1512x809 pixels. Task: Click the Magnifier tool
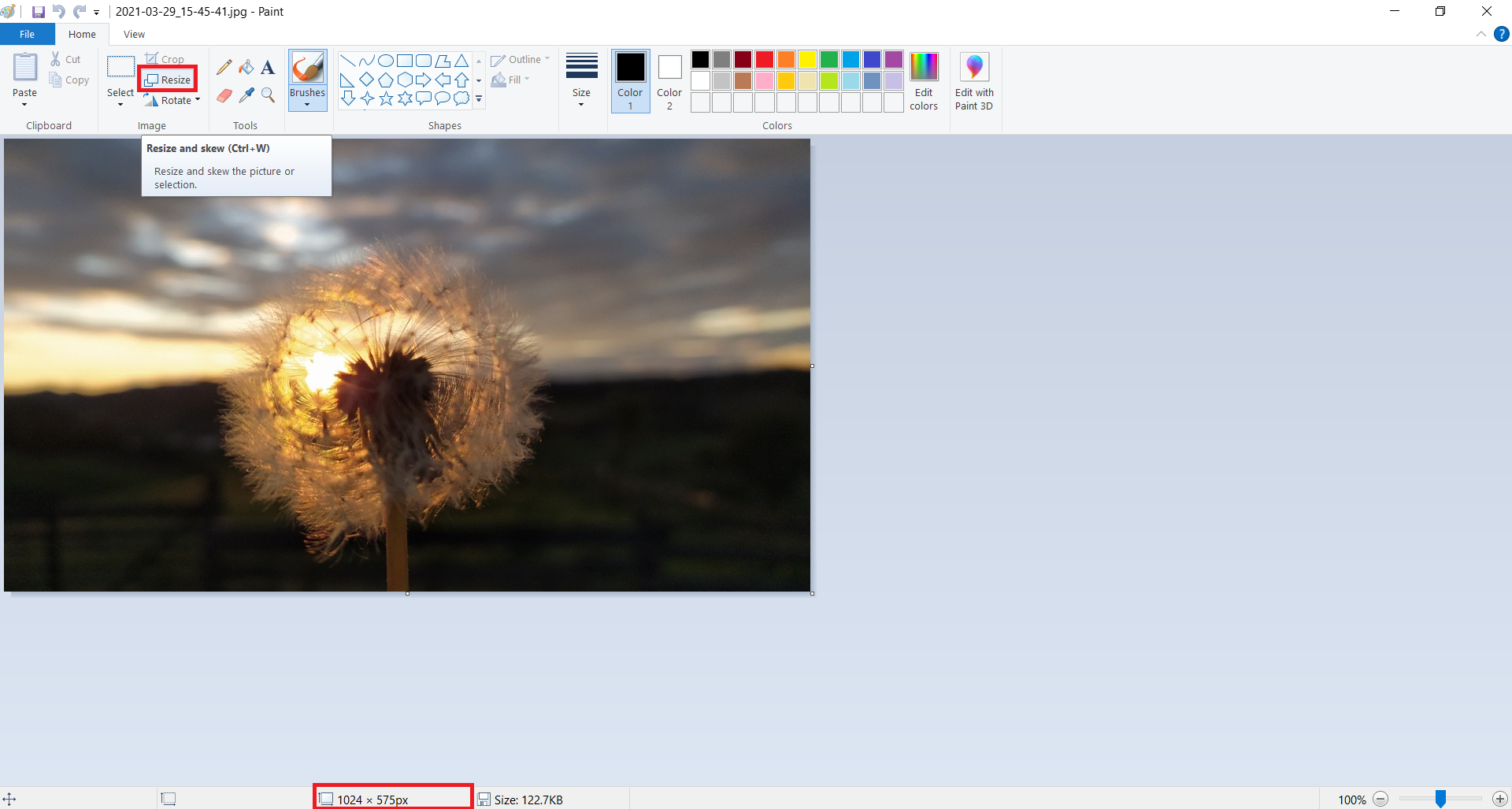pos(268,95)
